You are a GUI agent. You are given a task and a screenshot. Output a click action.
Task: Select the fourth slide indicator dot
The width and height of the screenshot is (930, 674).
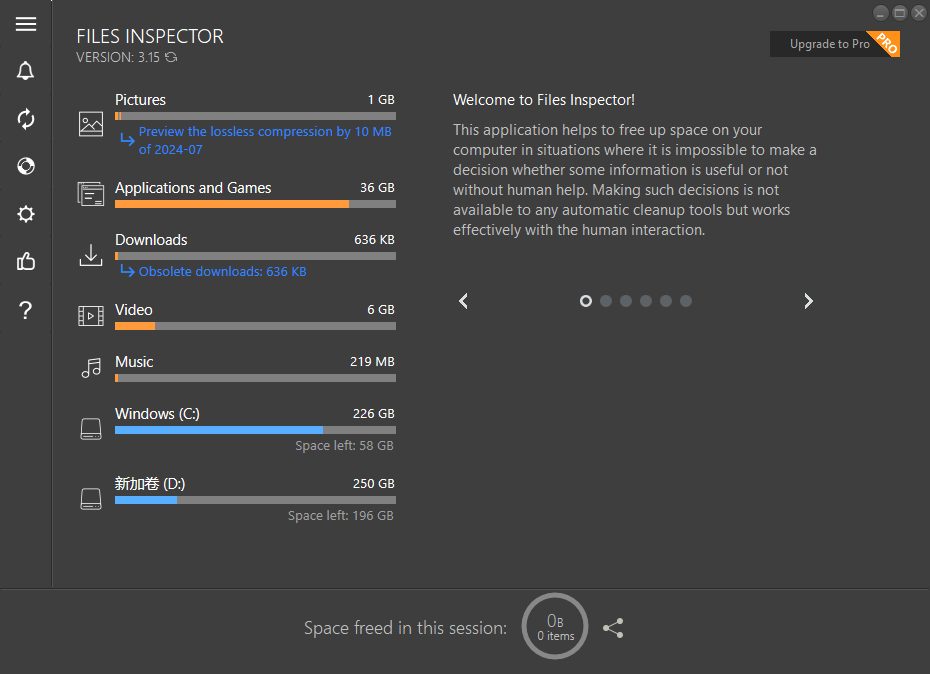[x=646, y=301]
